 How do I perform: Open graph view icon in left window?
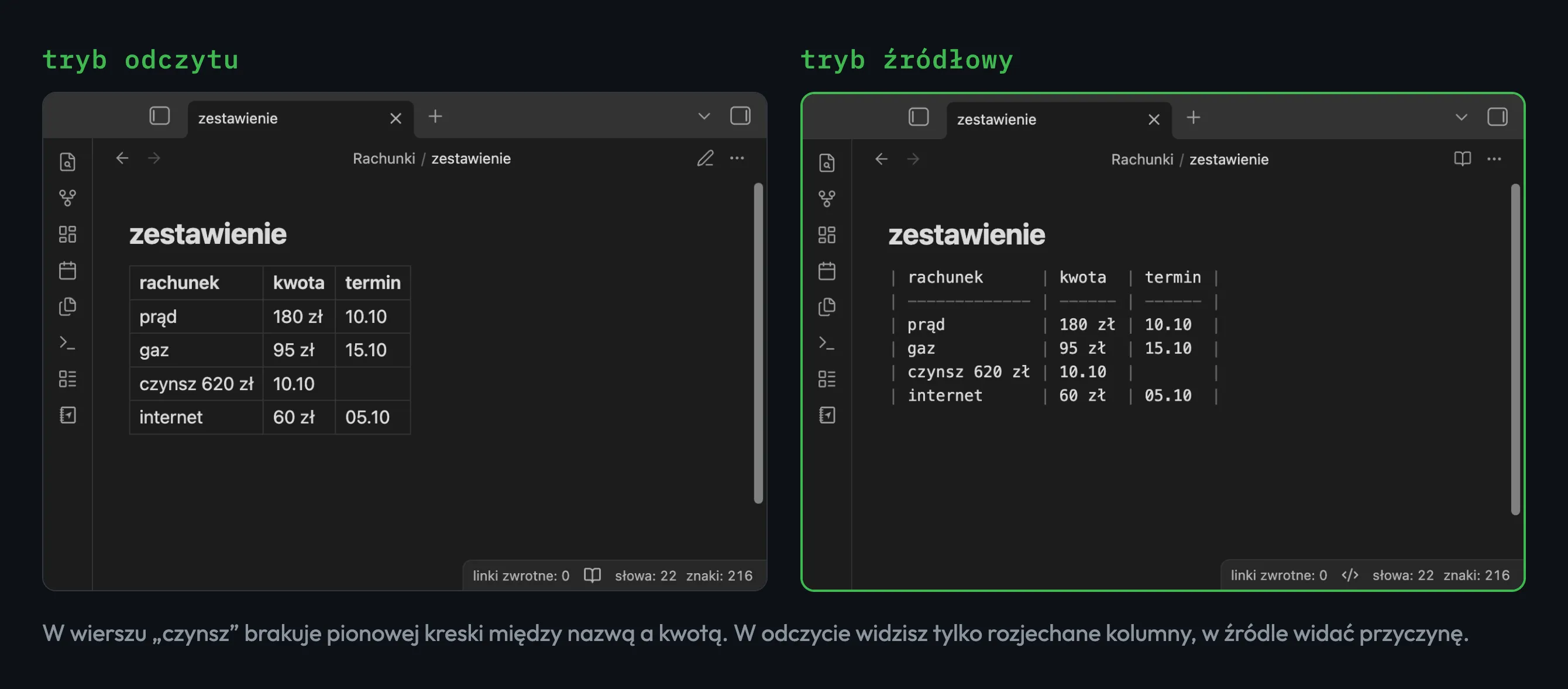click(x=67, y=198)
